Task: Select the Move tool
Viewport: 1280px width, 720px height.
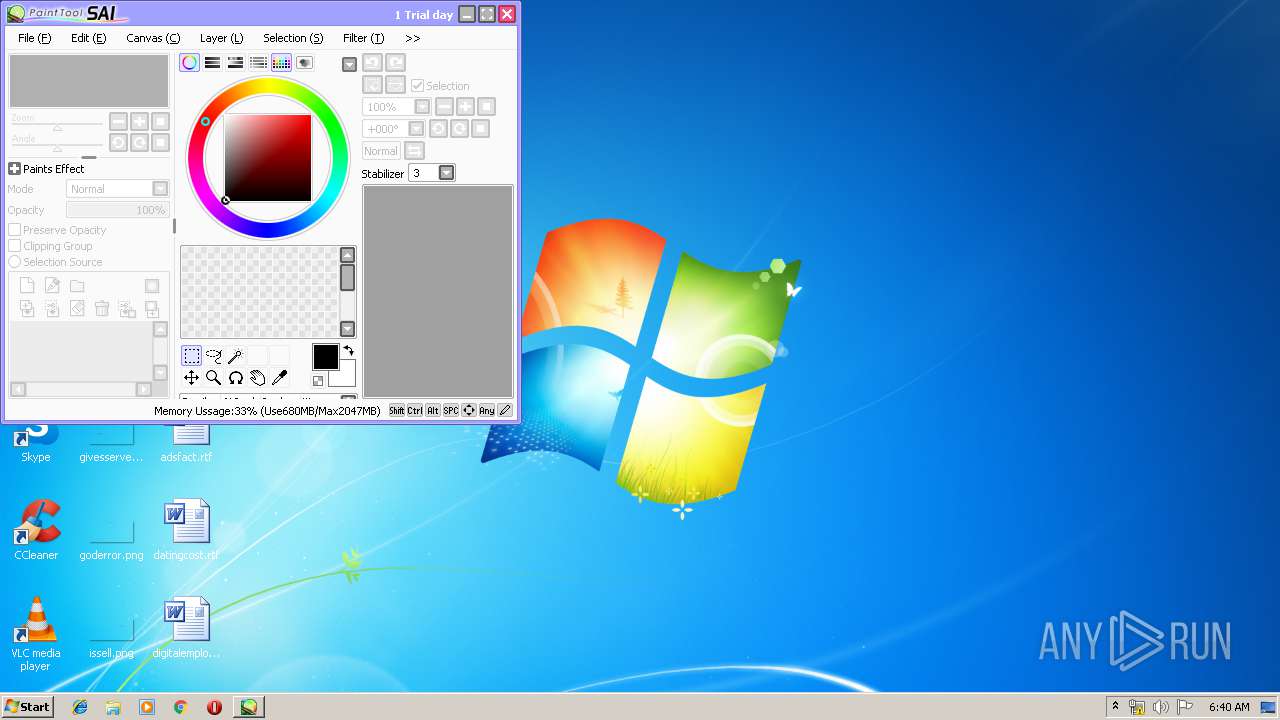Action: coord(191,378)
